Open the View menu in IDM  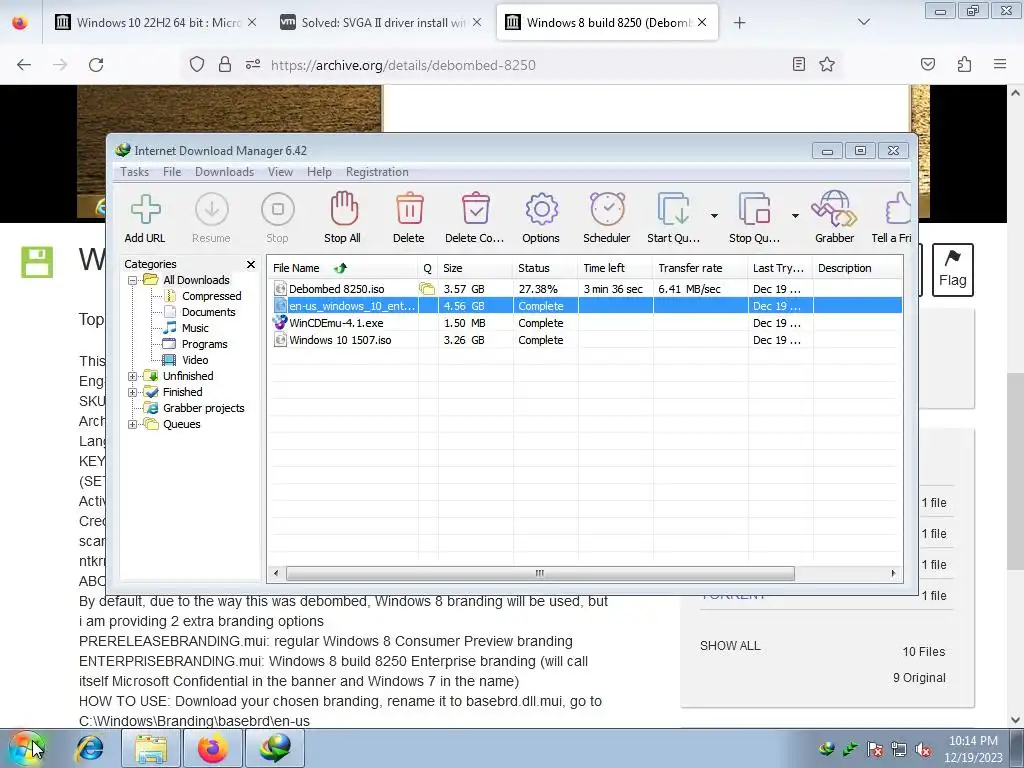tap(280, 172)
